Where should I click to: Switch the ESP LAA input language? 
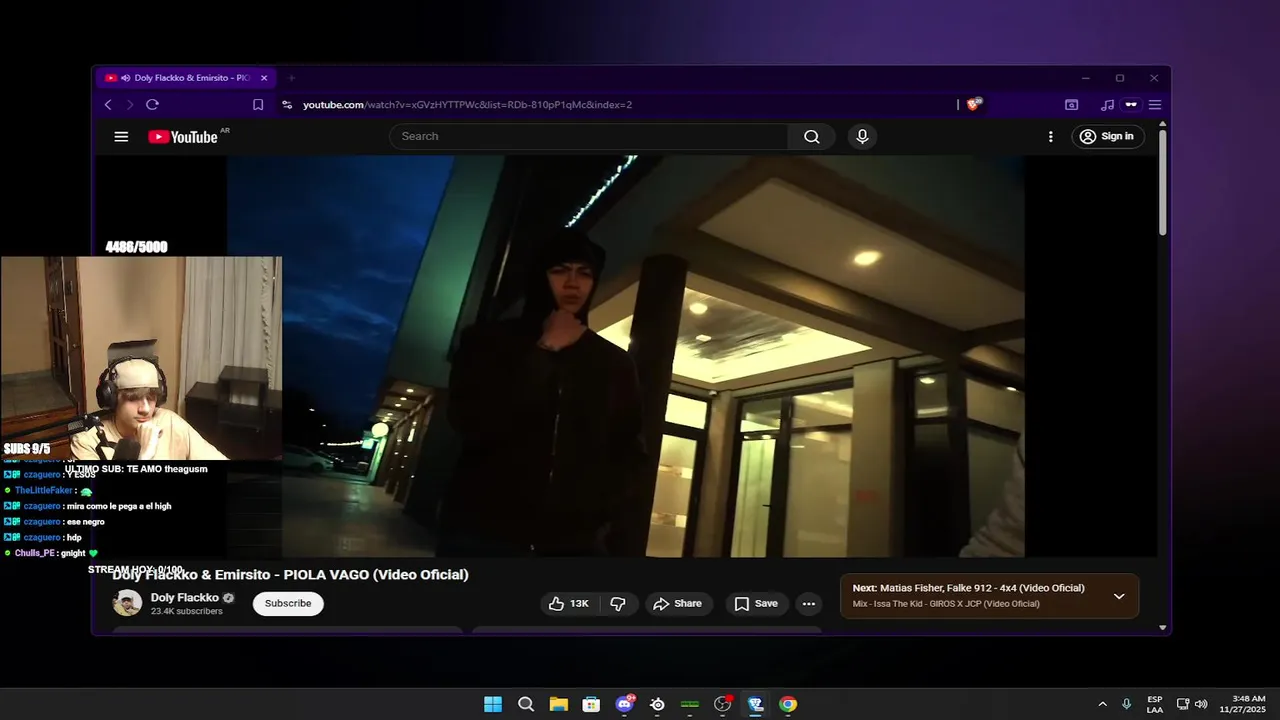click(x=1155, y=704)
